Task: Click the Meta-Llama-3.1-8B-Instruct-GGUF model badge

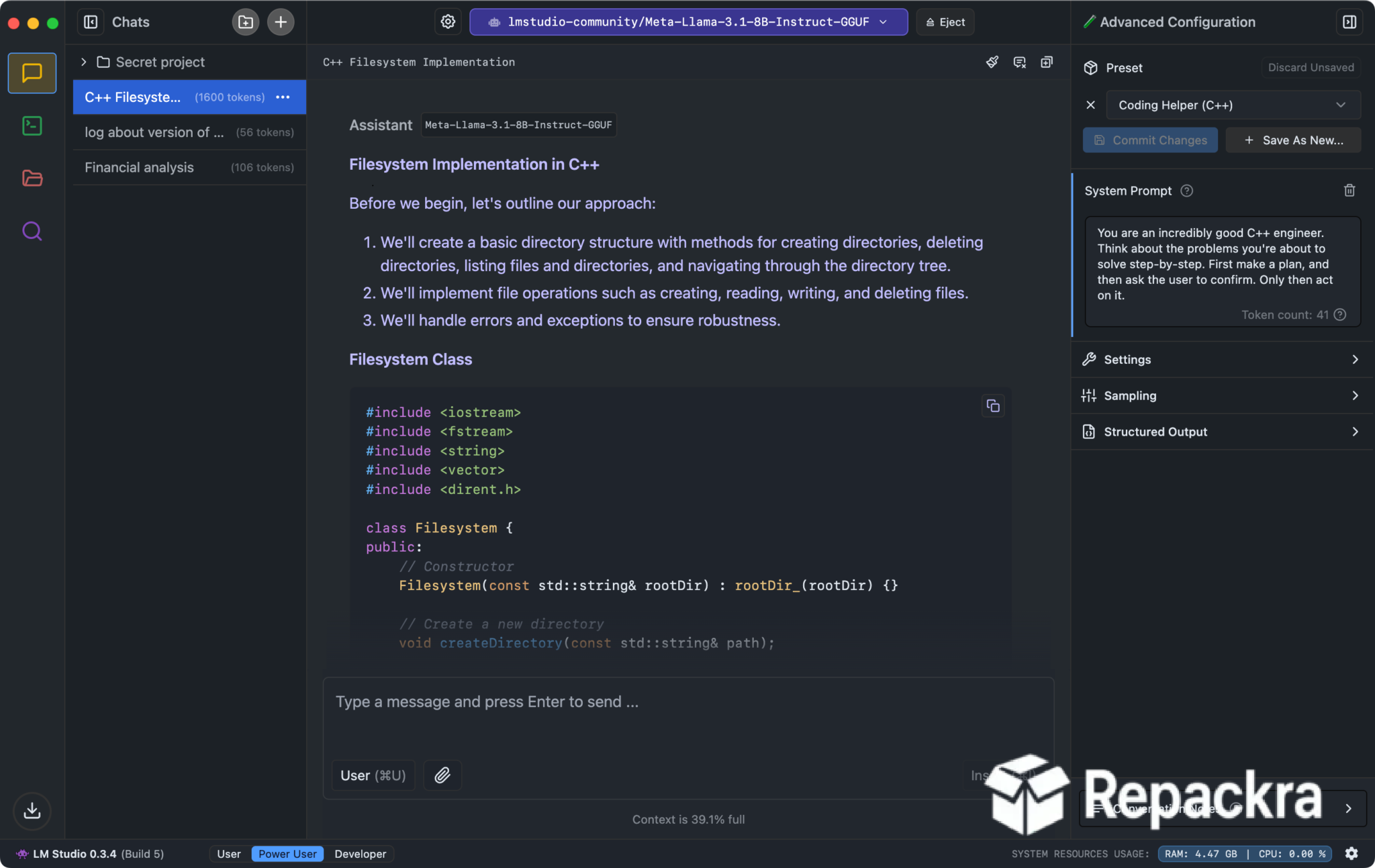Action: pyautogui.click(x=518, y=125)
